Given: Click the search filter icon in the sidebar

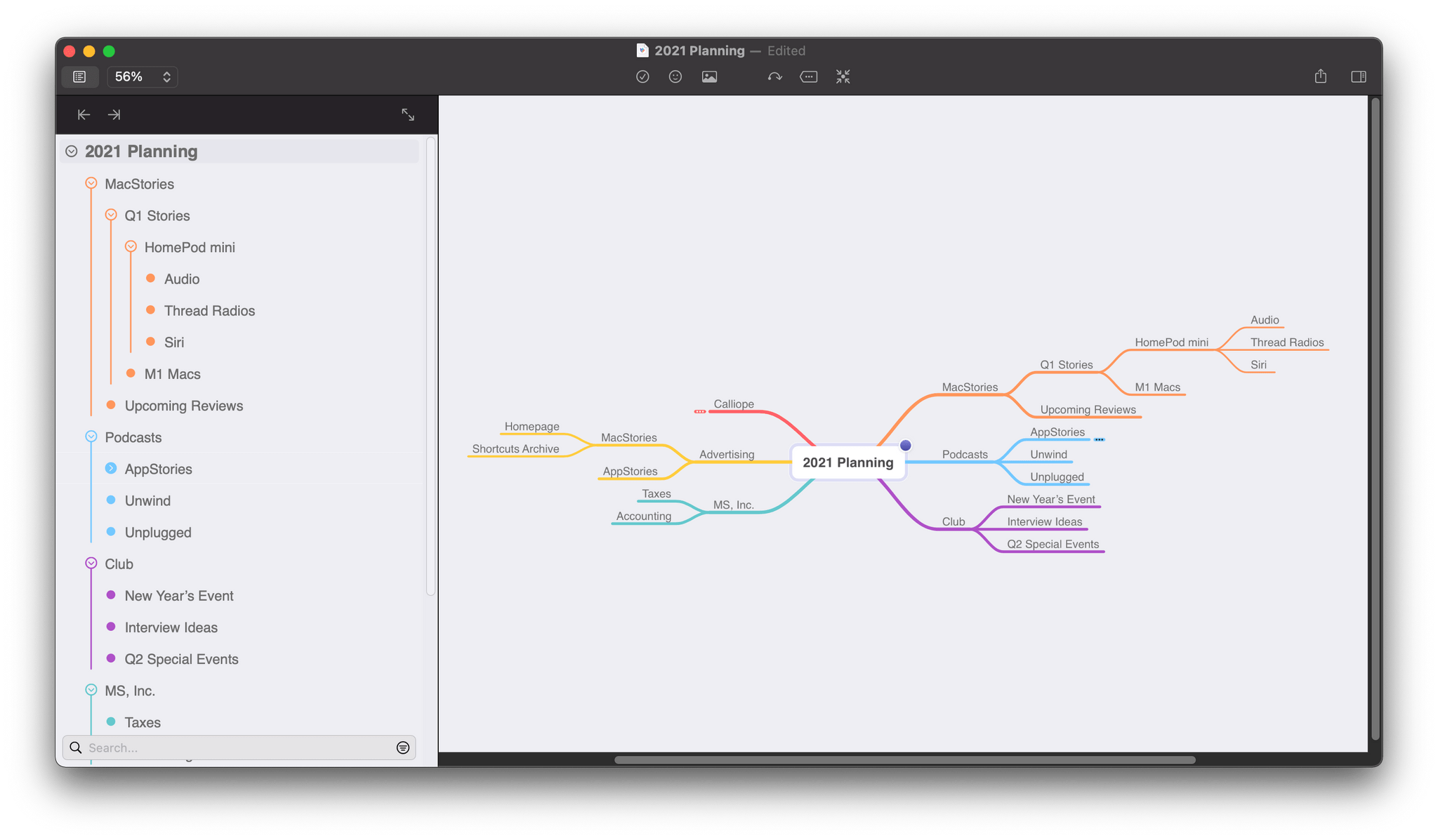Looking at the screenshot, I should pyautogui.click(x=402, y=747).
